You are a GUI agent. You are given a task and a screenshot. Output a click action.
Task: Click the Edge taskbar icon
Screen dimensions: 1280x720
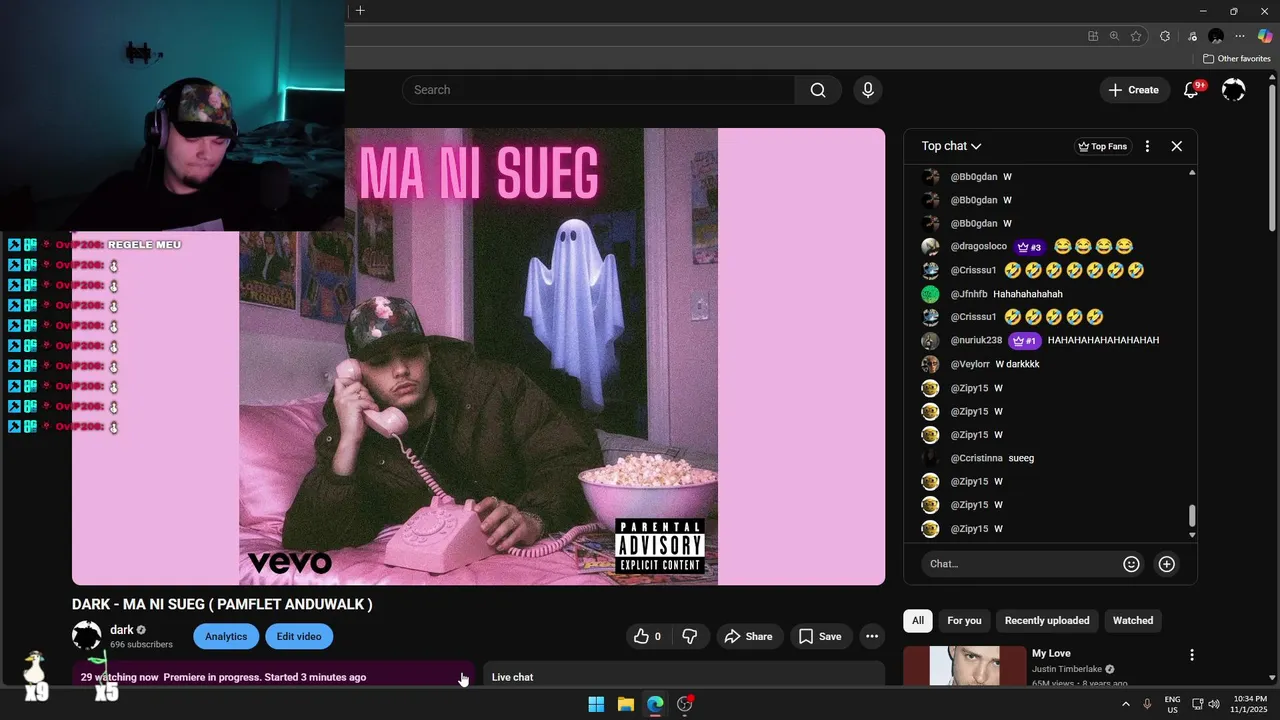coord(655,704)
